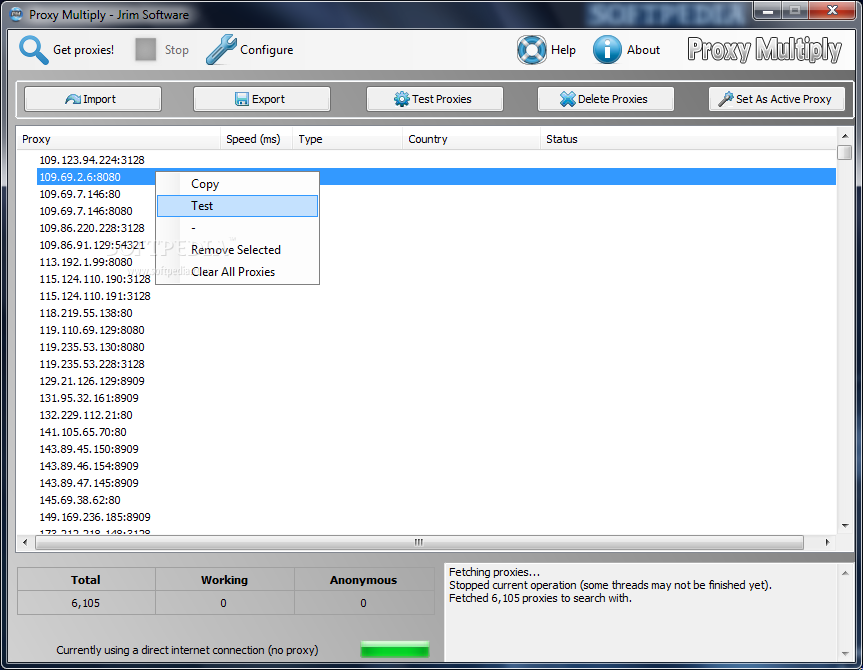Click the gray Stop square icon

pyautogui.click(x=146, y=50)
